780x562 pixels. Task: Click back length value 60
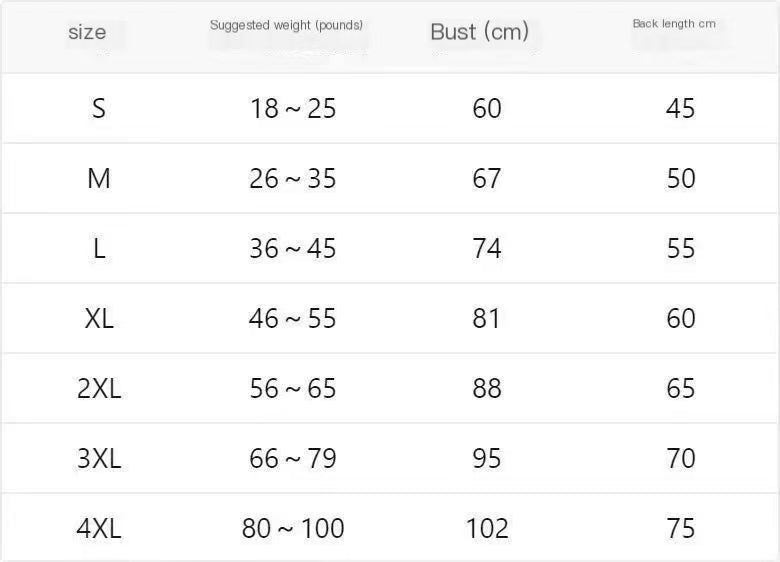(x=680, y=318)
